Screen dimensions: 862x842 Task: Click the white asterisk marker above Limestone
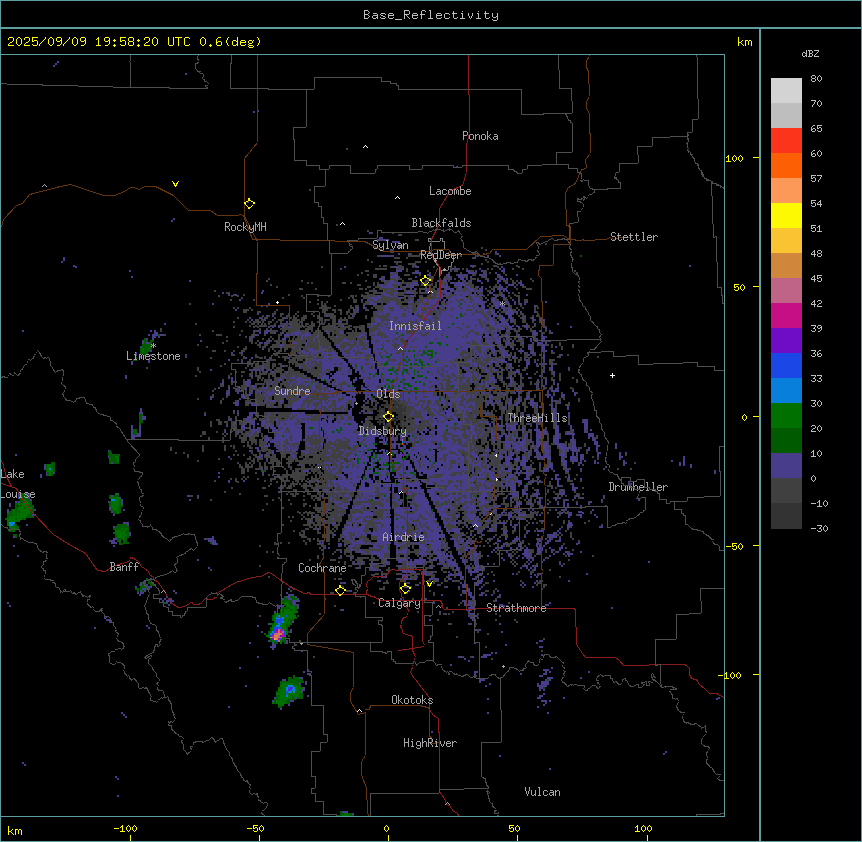click(154, 346)
